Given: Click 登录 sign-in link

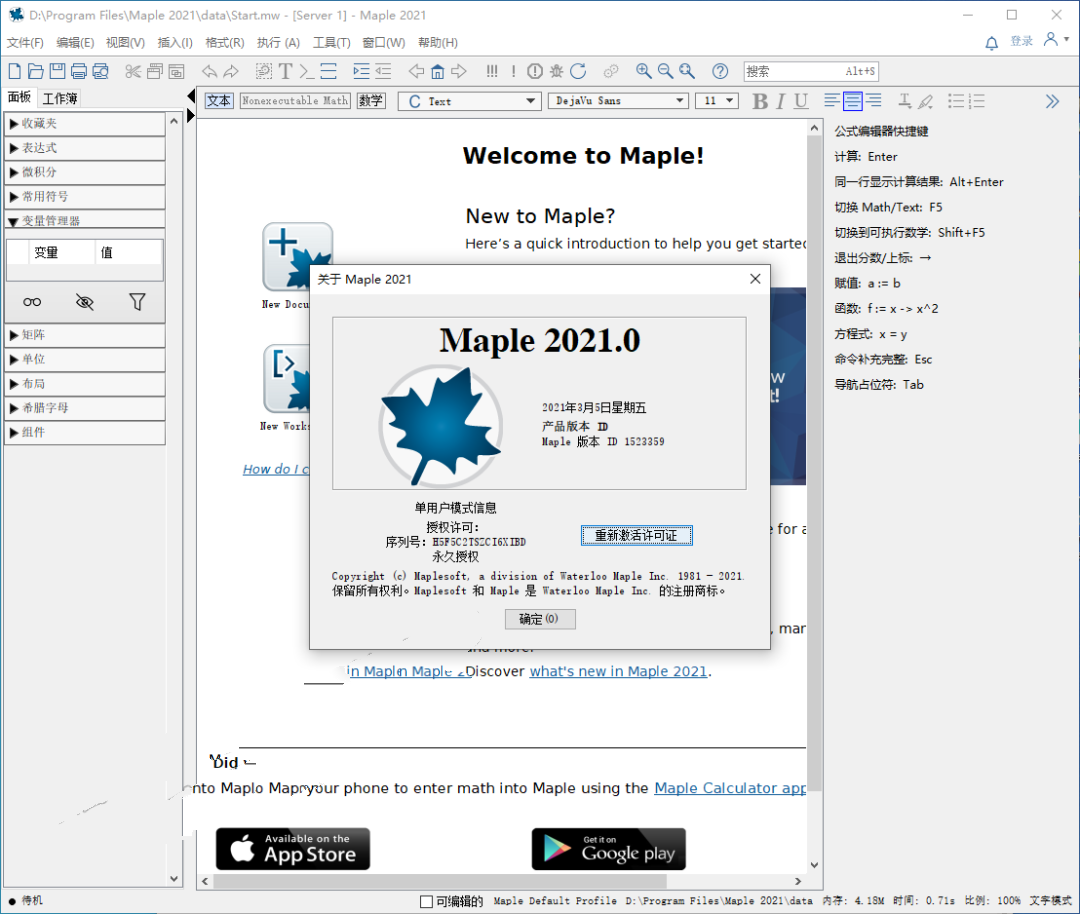Looking at the screenshot, I should click(1021, 41).
